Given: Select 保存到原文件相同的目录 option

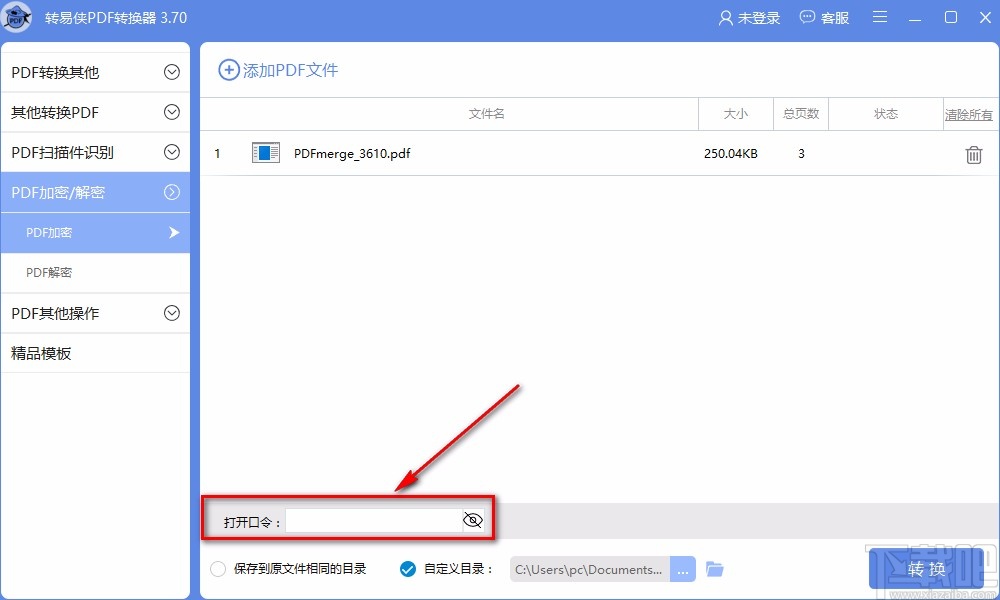Looking at the screenshot, I should [x=218, y=568].
